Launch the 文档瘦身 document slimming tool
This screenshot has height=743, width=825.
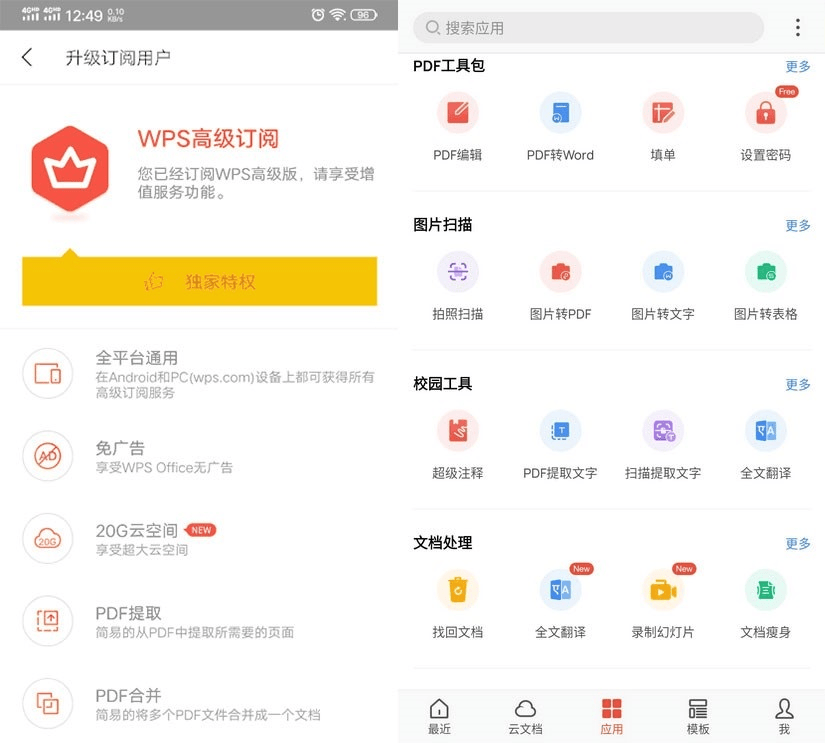765,602
